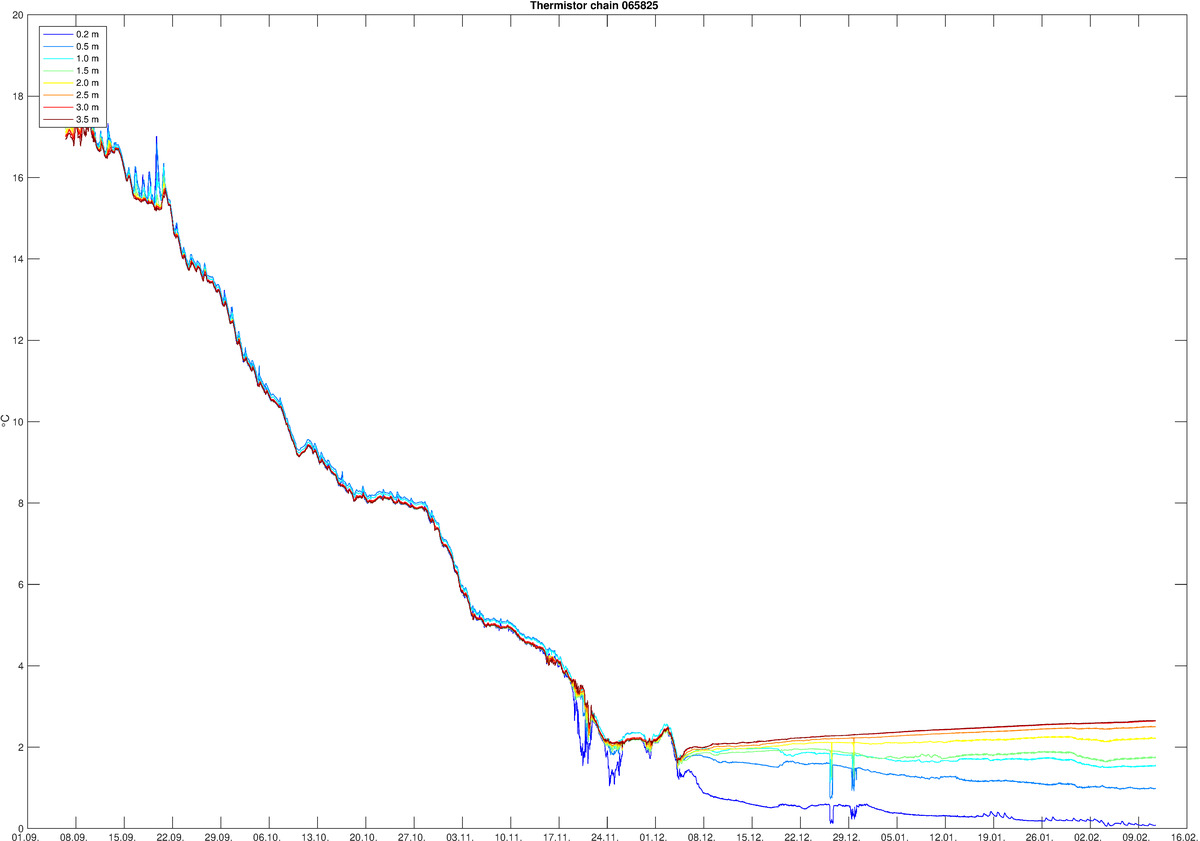Click the x-axis date label 20.10.

coord(364,836)
